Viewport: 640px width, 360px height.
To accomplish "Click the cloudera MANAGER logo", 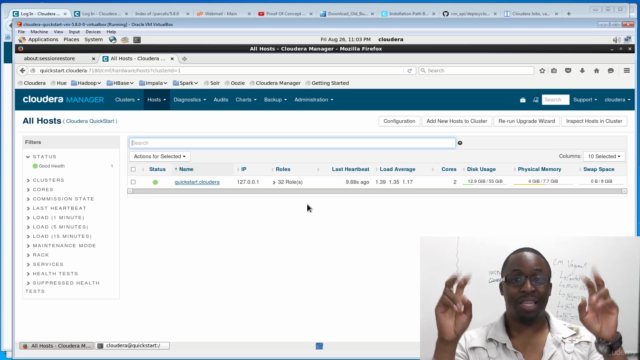I will point(63,100).
